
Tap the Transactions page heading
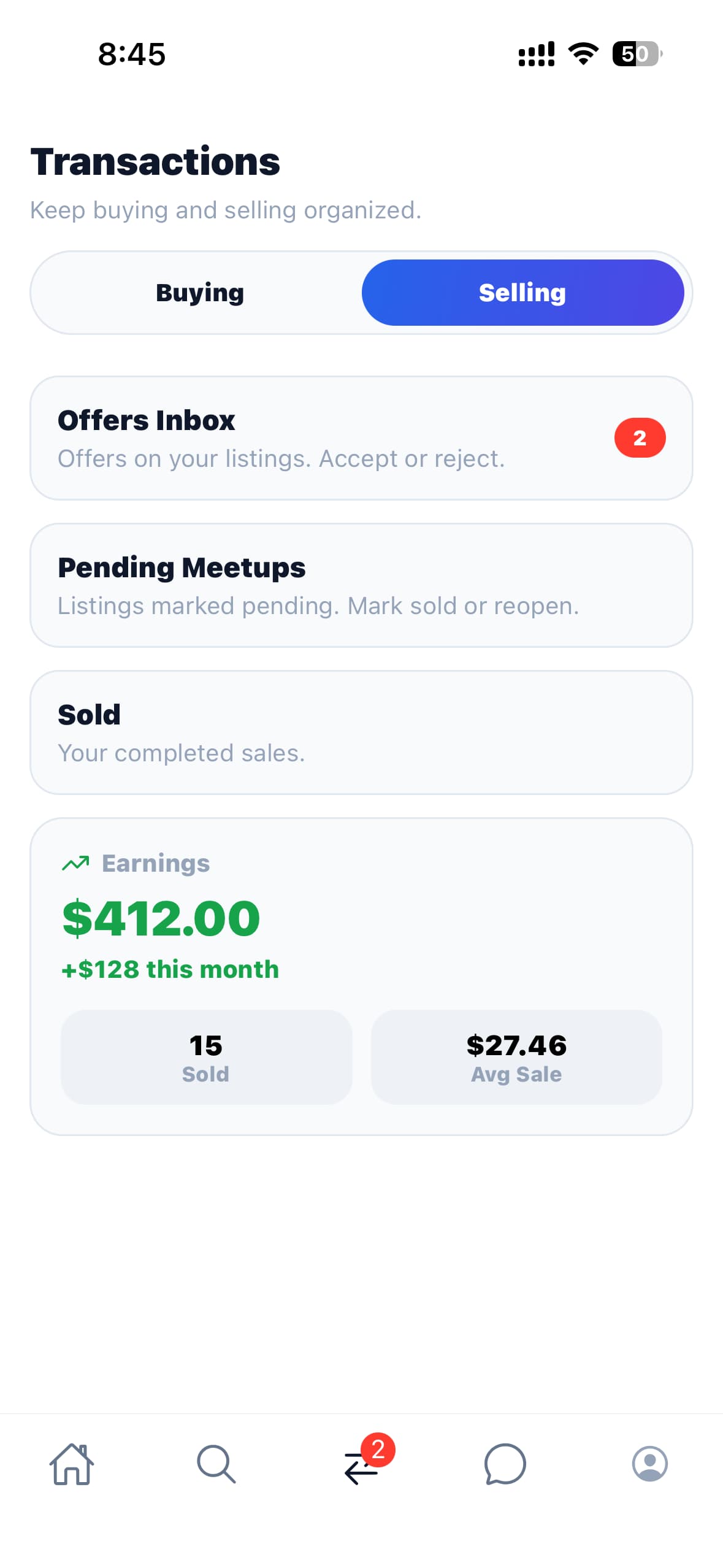155,161
